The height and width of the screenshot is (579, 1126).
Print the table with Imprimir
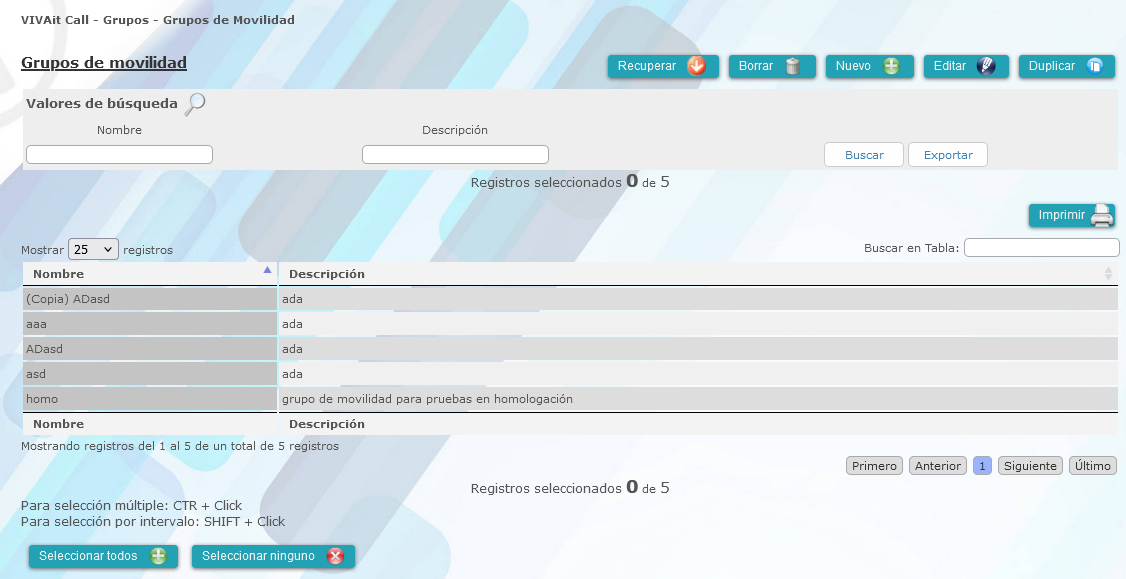(x=1071, y=216)
